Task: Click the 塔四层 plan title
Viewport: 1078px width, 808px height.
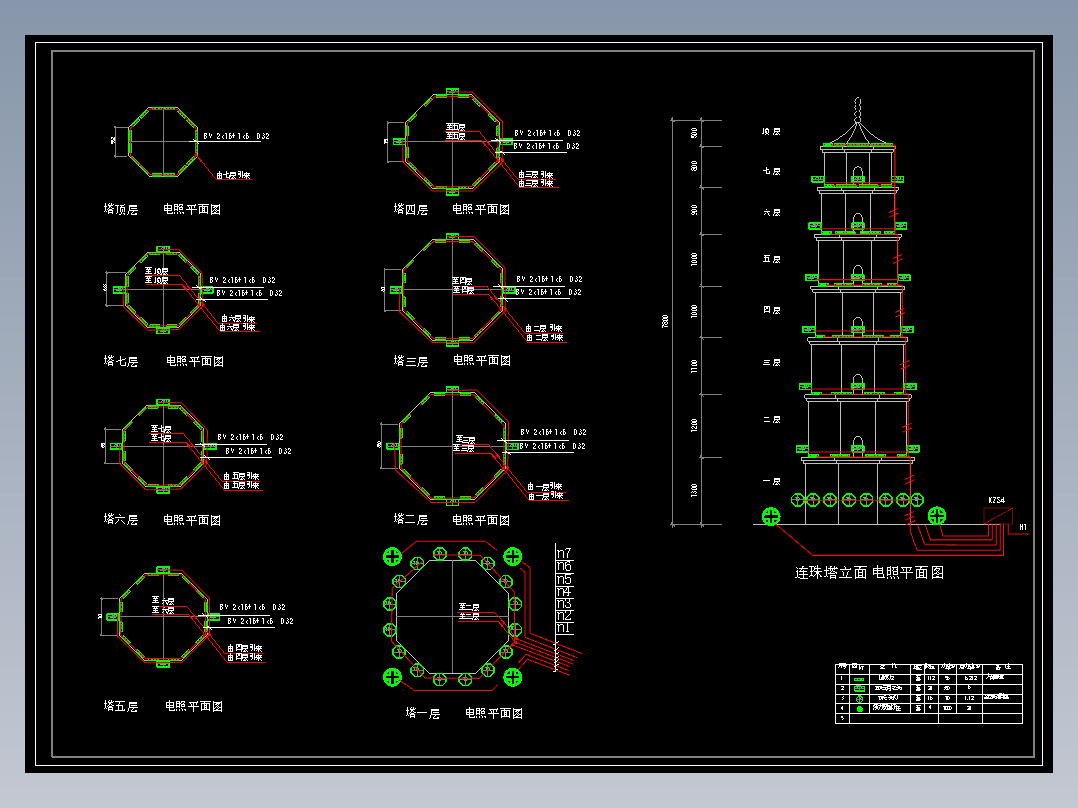Action: pos(410,209)
